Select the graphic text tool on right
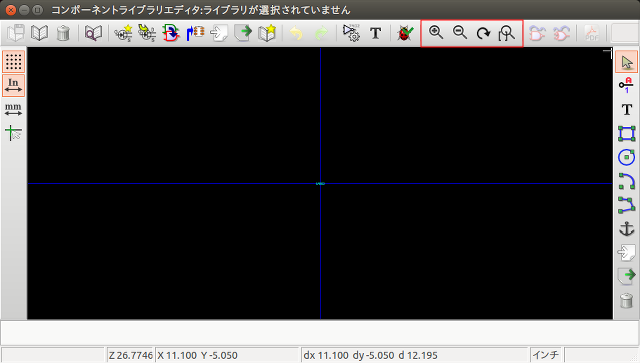The image size is (640, 363). pos(627,109)
